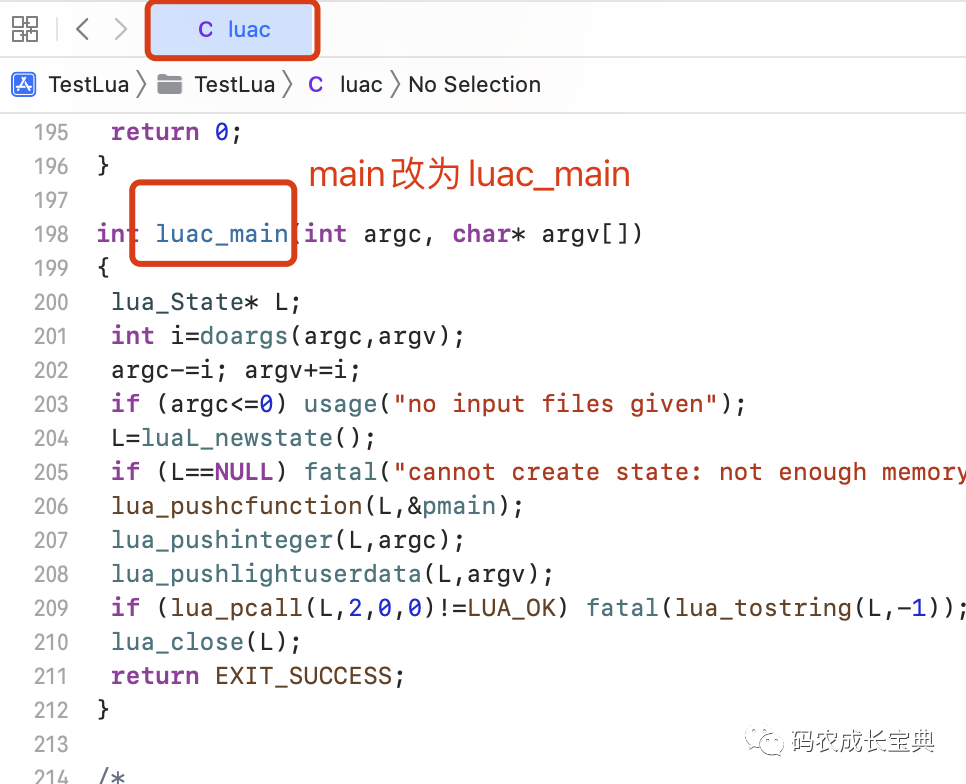Image resolution: width=966 pixels, height=784 pixels.
Task: Set a breakpoint on line number 204
Action: (x=51, y=438)
